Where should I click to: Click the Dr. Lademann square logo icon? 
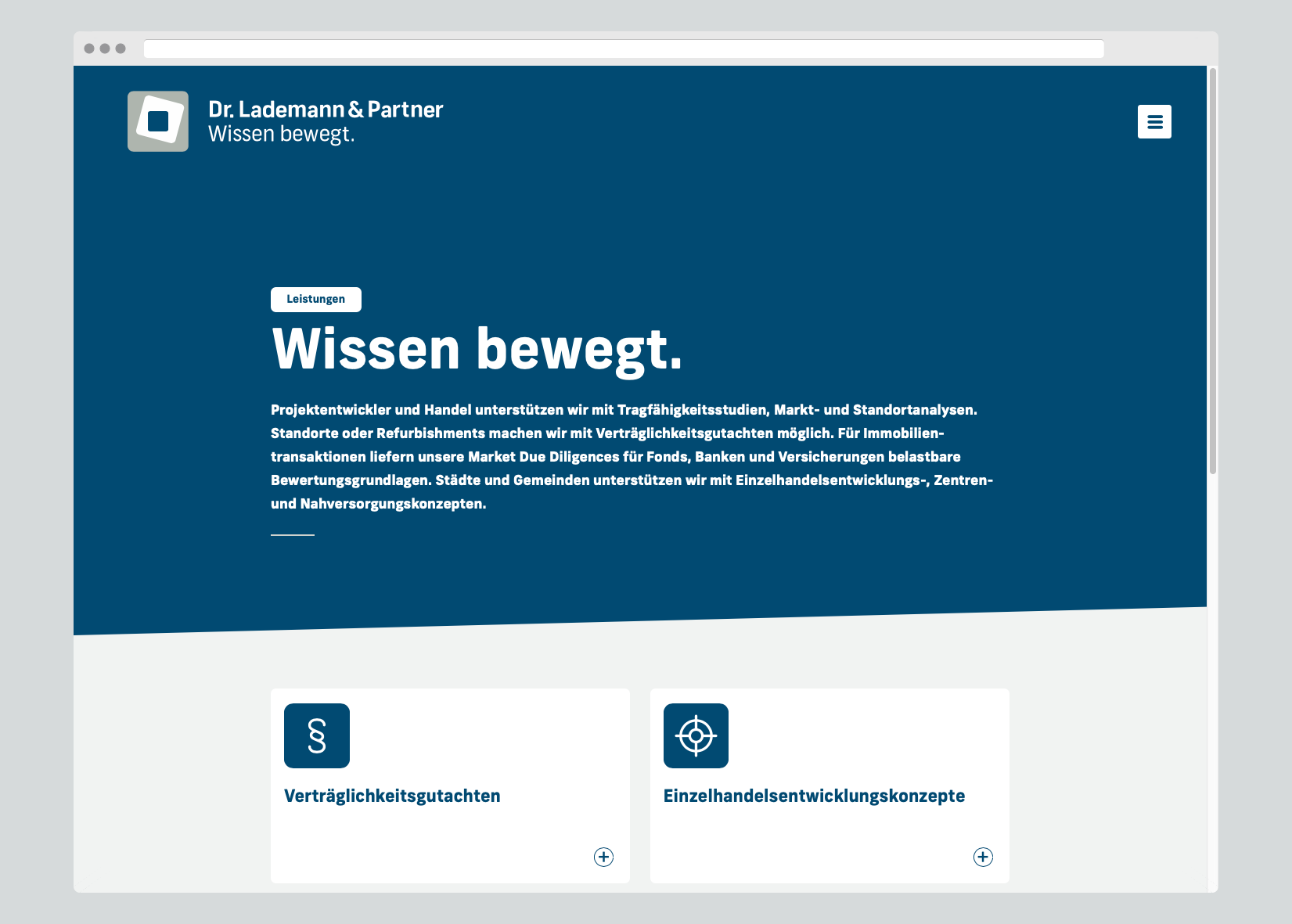coord(158,121)
